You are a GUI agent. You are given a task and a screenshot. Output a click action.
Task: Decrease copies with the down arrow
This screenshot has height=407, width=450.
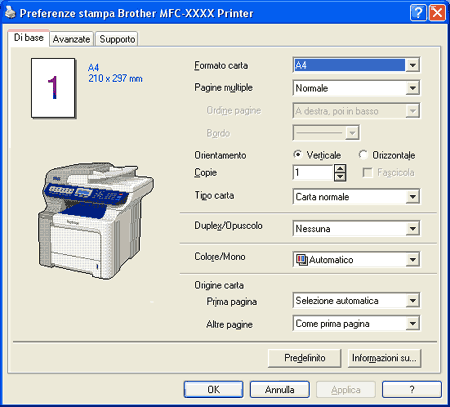(x=340, y=177)
